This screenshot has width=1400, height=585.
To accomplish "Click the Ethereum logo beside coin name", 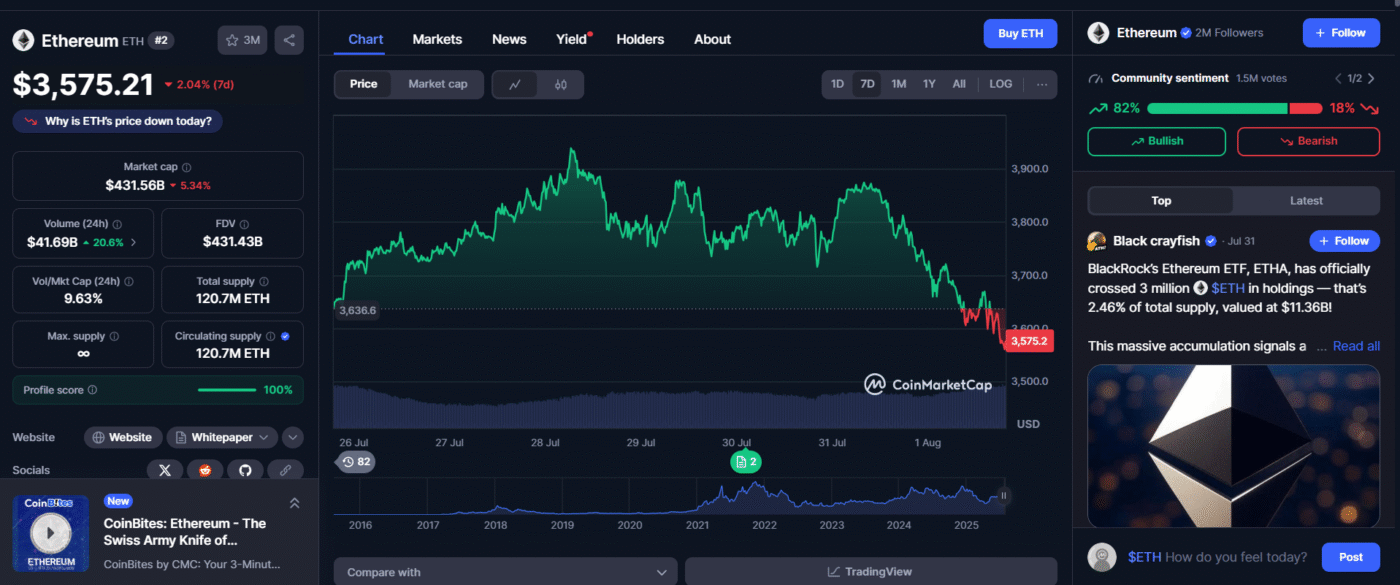I will click(x=23, y=41).
